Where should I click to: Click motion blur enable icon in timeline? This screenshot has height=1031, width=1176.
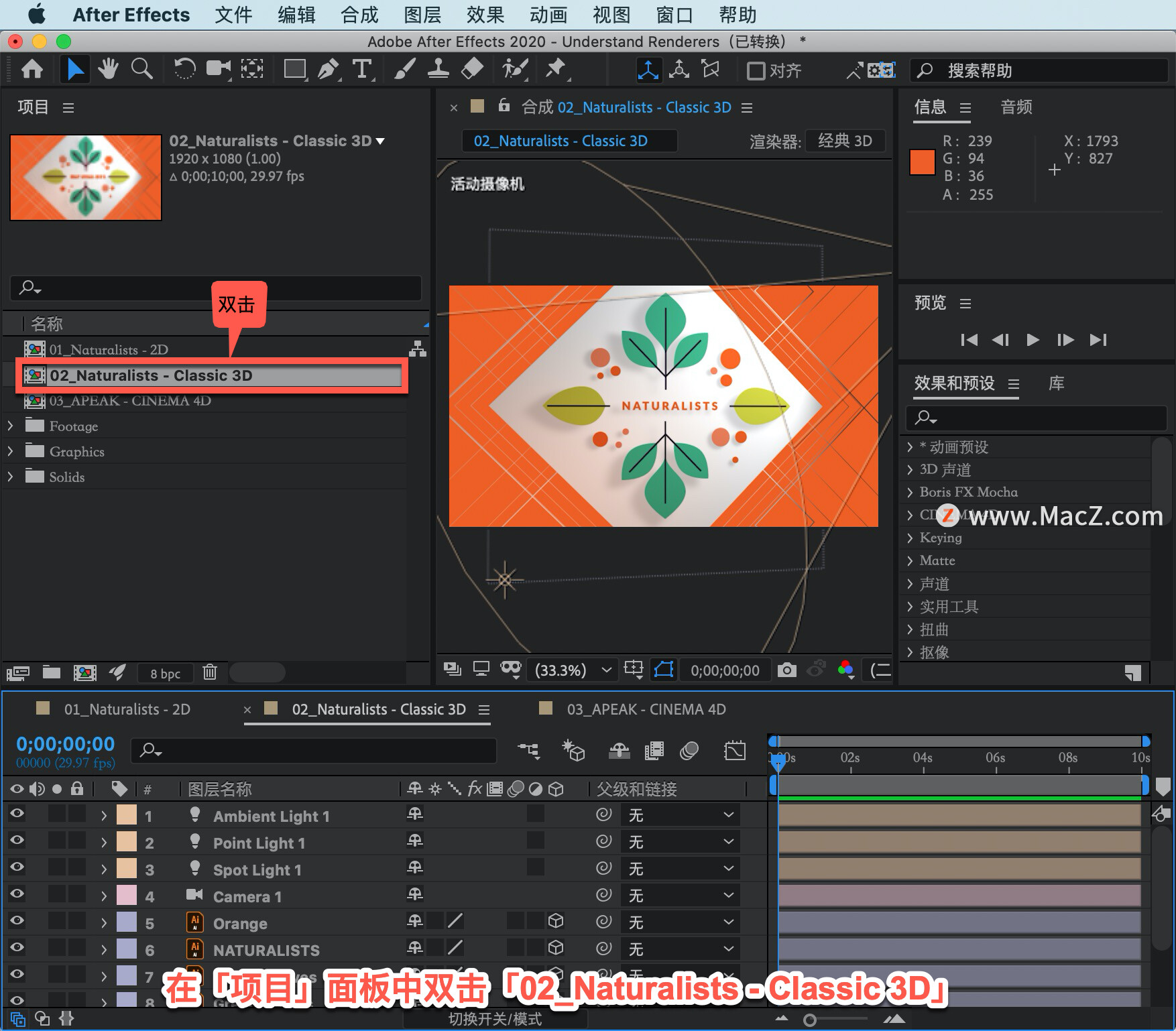689,751
